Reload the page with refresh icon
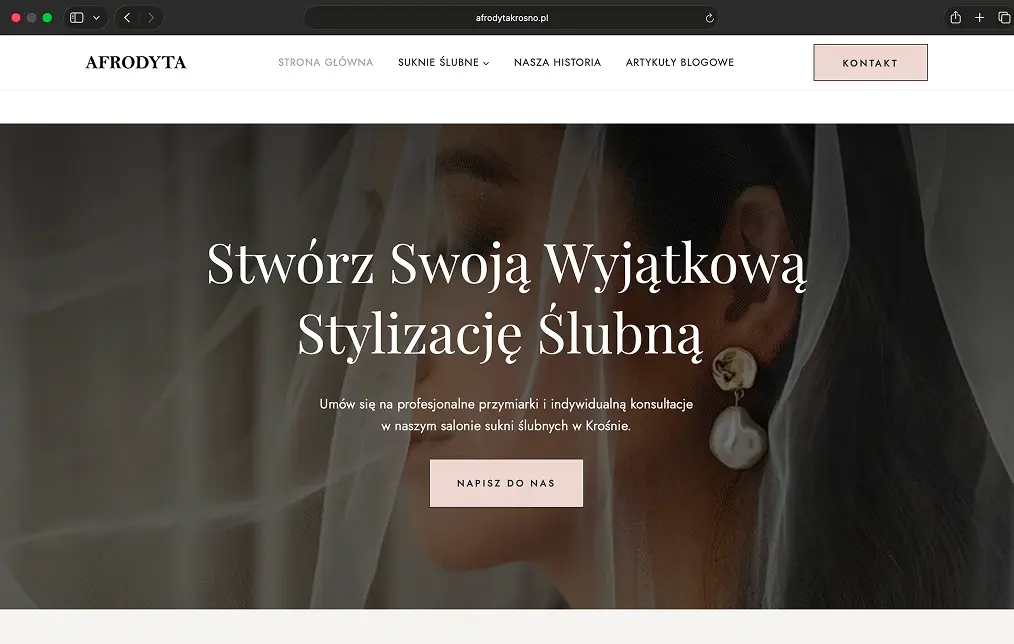This screenshot has height=644, width=1014. tap(709, 18)
